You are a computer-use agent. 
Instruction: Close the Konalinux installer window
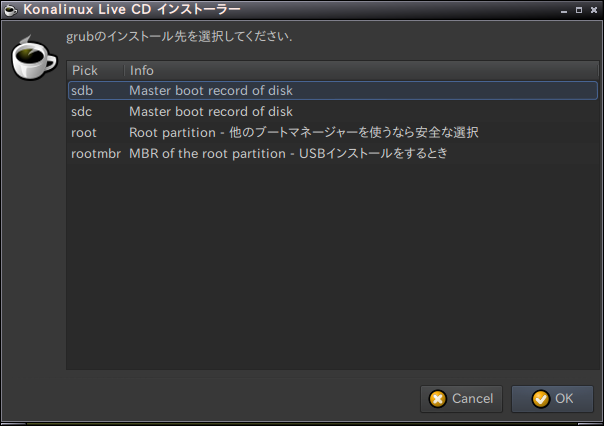pyautogui.click(x=594, y=10)
